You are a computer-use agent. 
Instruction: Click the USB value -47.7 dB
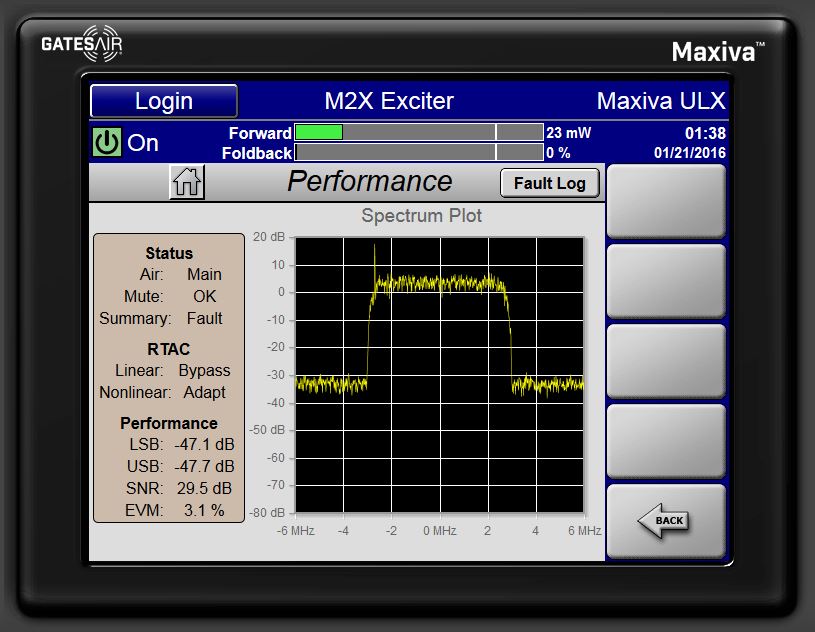coord(204,466)
